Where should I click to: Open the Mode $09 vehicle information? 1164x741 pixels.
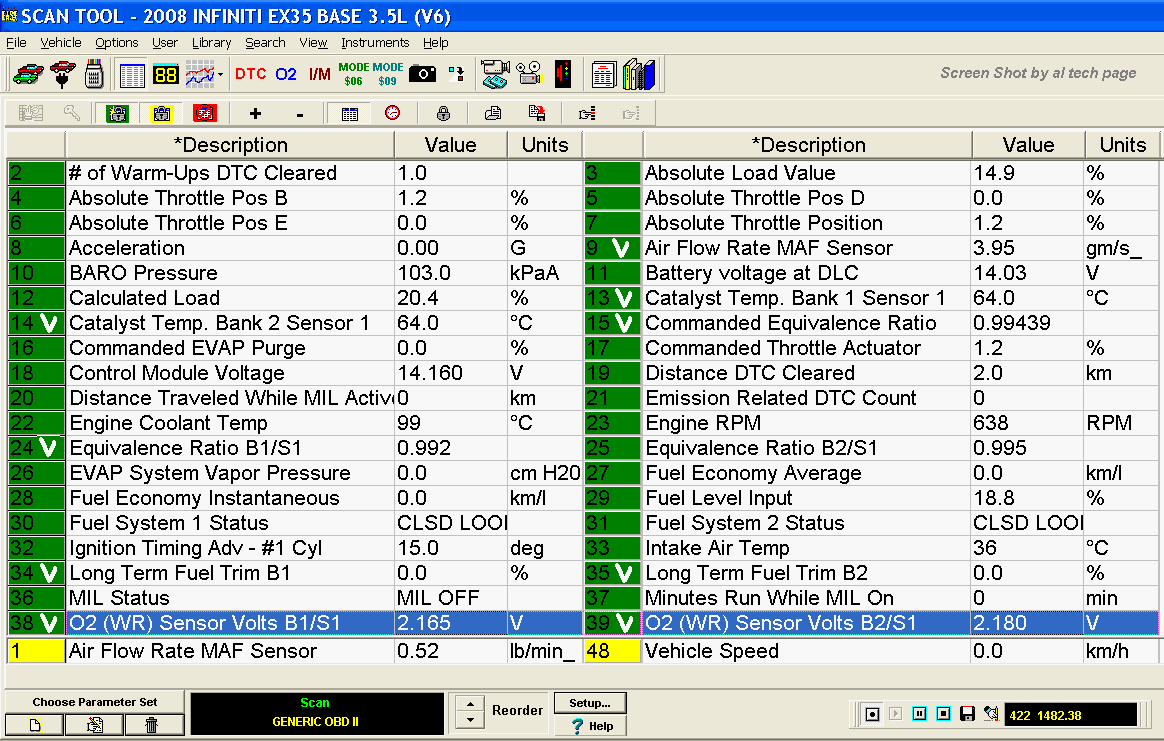388,74
